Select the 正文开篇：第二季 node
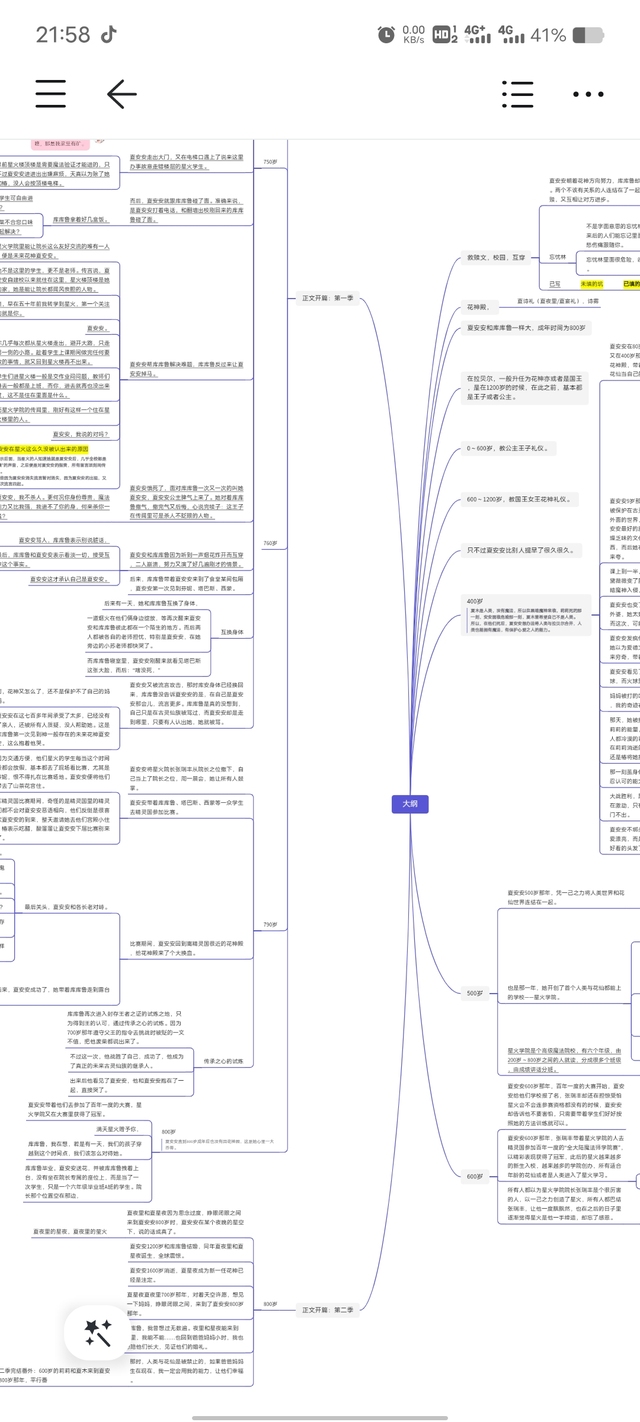Screen dimensions: 640x1422 tap(328, 1309)
